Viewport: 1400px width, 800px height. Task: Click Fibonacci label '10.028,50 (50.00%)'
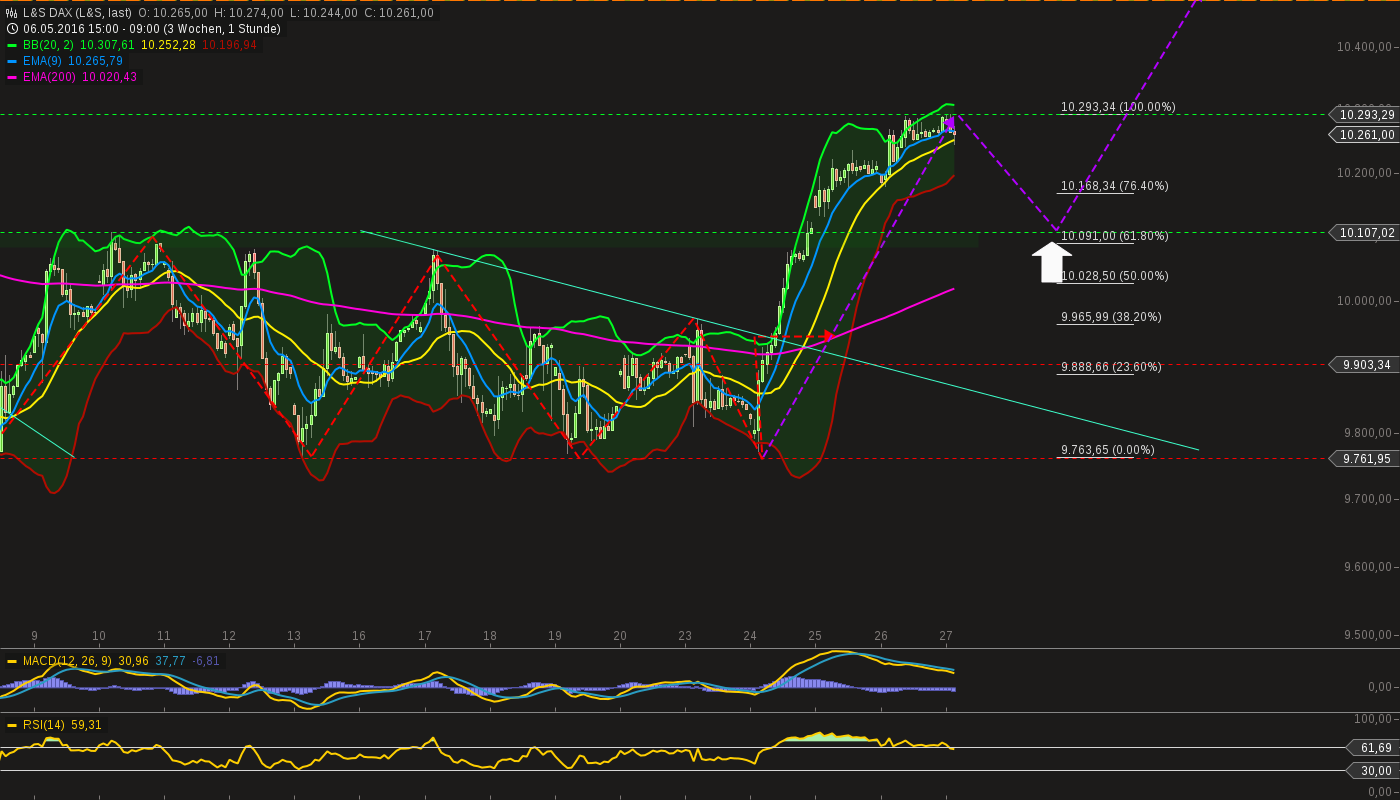coord(1114,276)
